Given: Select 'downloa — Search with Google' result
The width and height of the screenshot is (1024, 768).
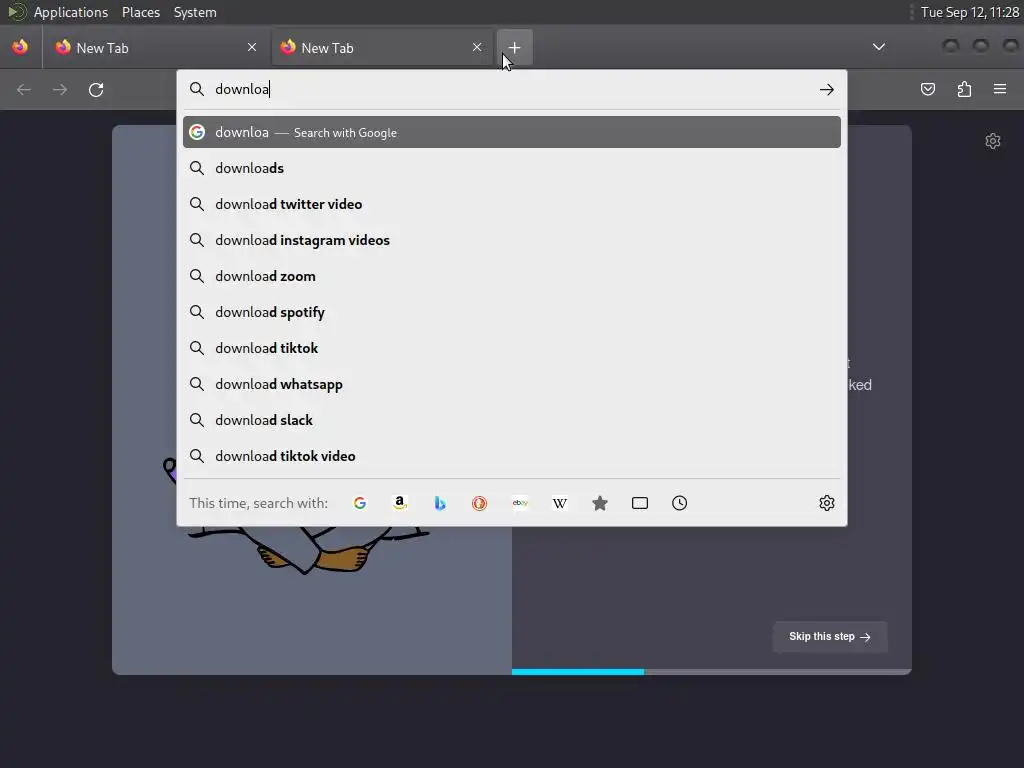Looking at the screenshot, I should (512, 132).
